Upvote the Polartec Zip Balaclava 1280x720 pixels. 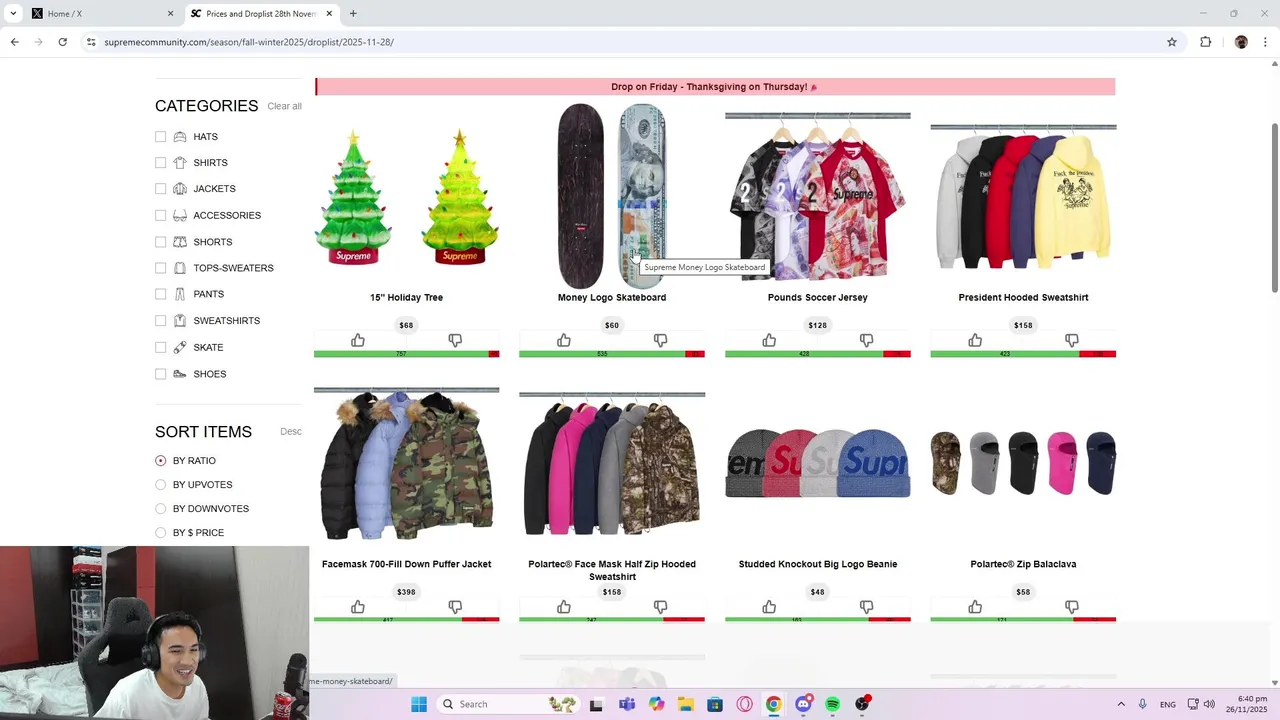[975, 607]
